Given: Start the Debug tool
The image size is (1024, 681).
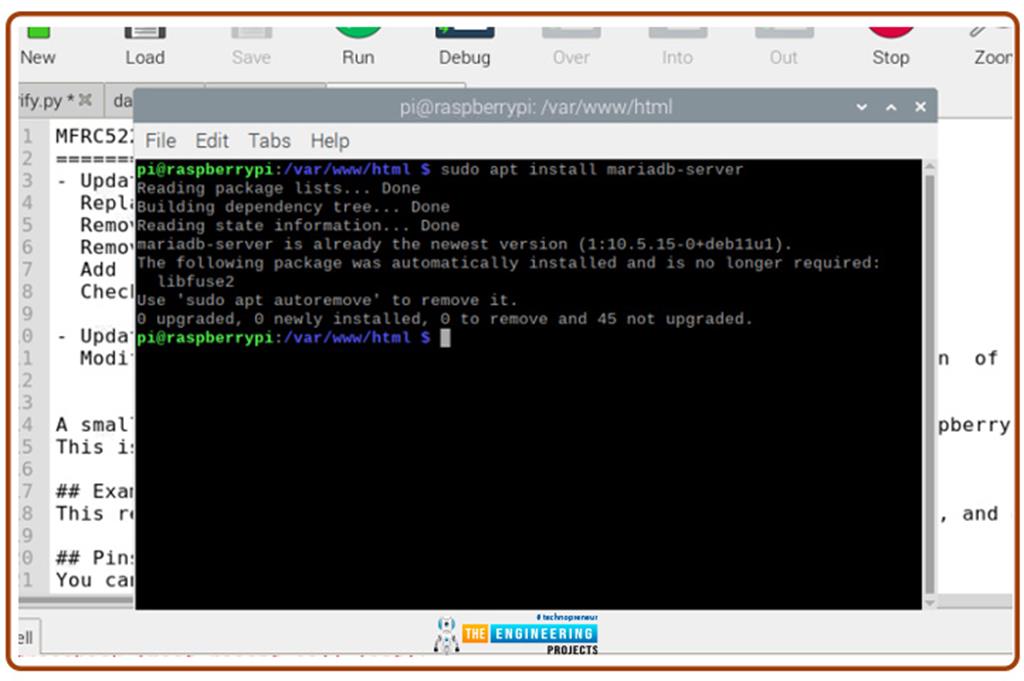Looking at the screenshot, I should tap(463, 34).
